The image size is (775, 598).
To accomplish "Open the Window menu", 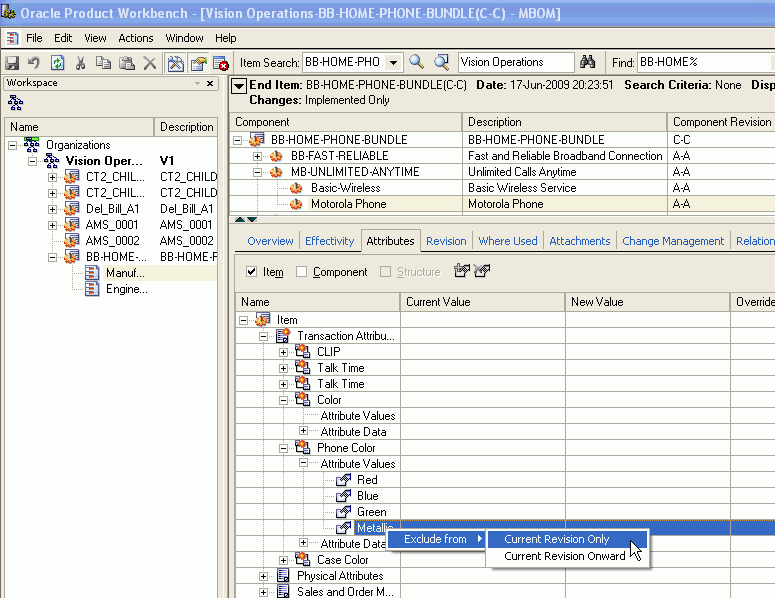I will (184, 38).
